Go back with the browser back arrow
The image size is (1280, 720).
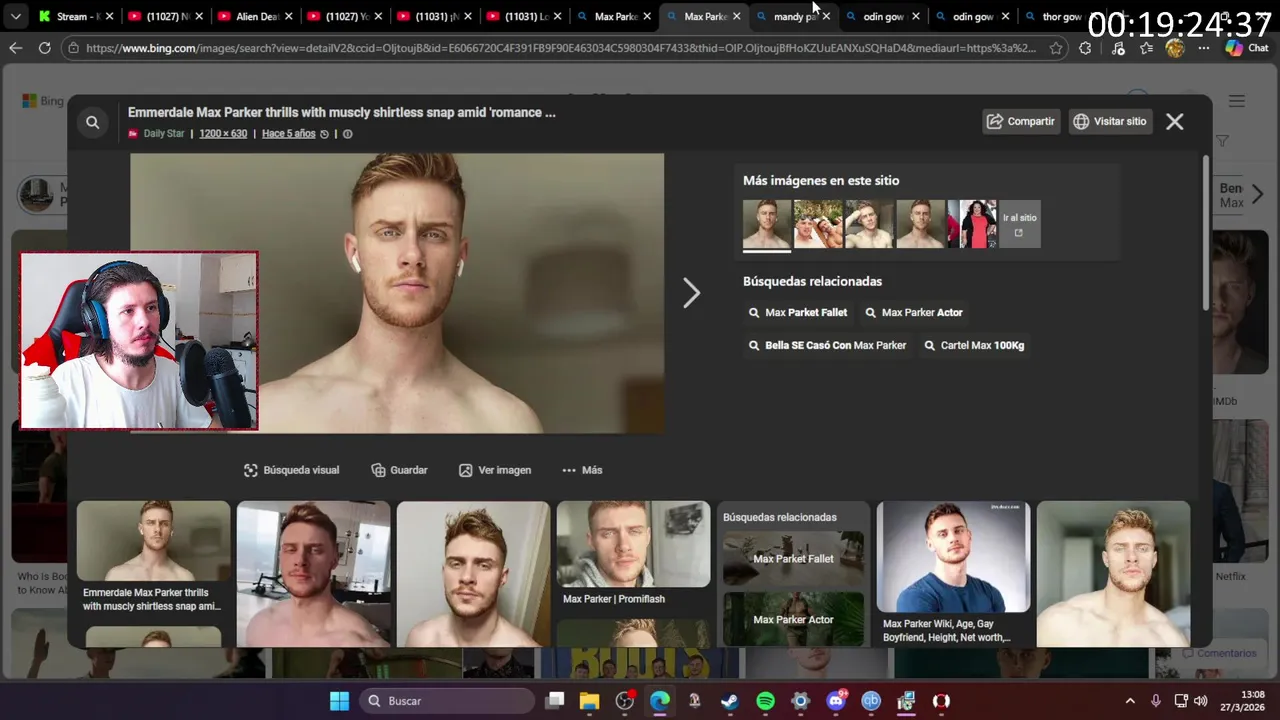(x=15, y=48)
